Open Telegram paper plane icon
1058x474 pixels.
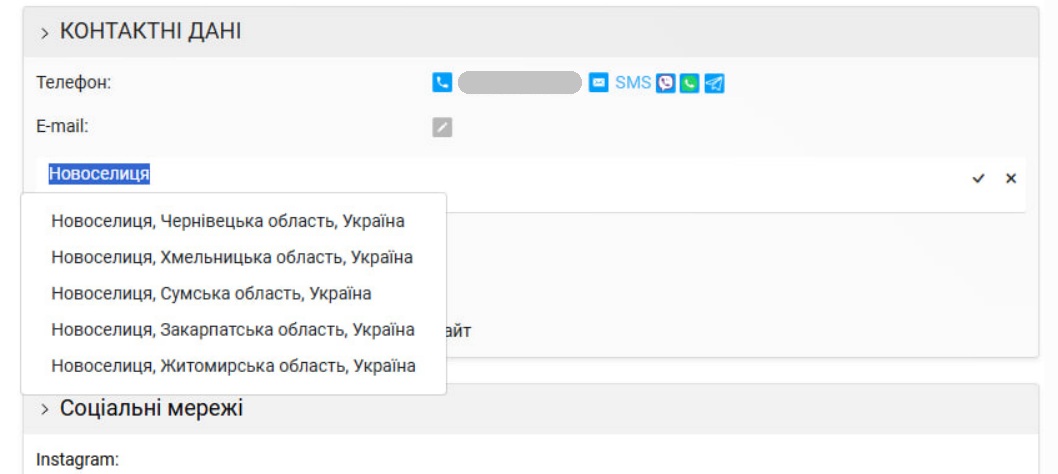pyautogui.click(x=715, y=83)
